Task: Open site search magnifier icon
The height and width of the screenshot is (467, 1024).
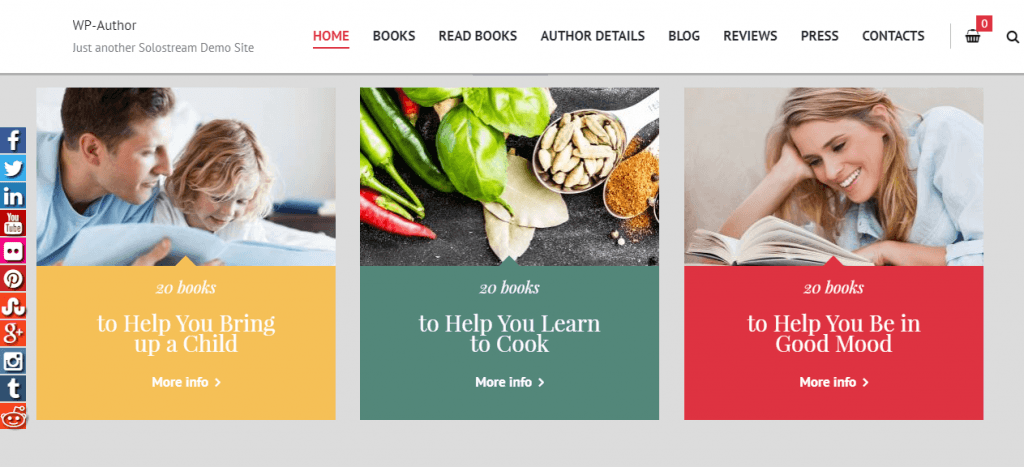Action: pyautogui.click(x=1012, y=37)
